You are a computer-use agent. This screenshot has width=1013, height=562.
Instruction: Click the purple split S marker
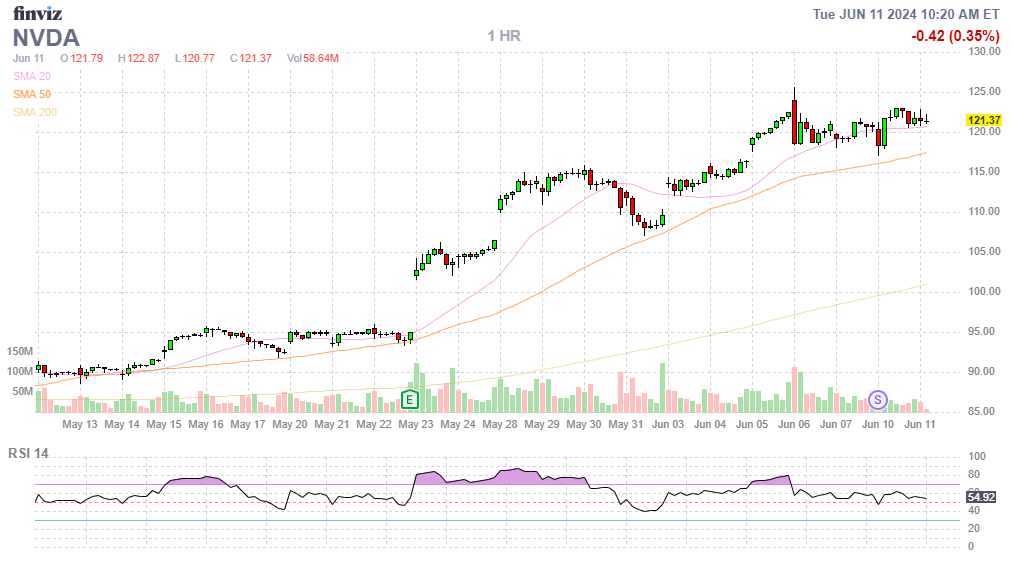878,400
